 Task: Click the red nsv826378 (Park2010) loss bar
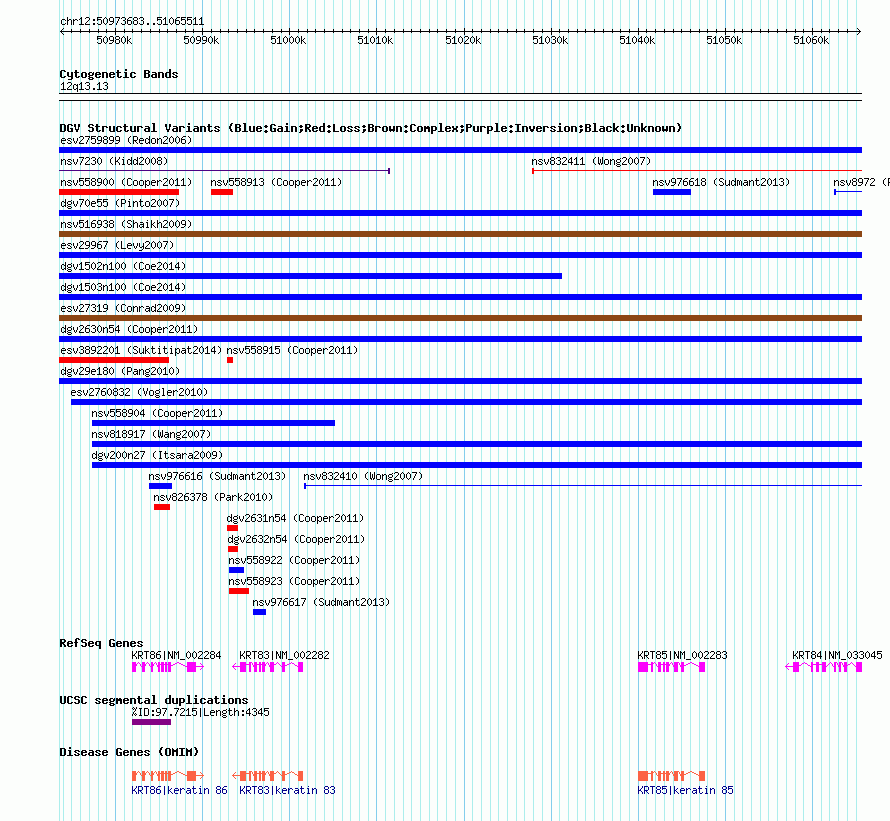click(x=162, y=507)
